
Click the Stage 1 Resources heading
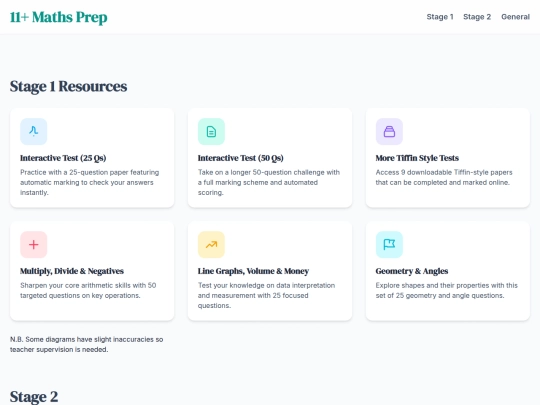(68, 86)
